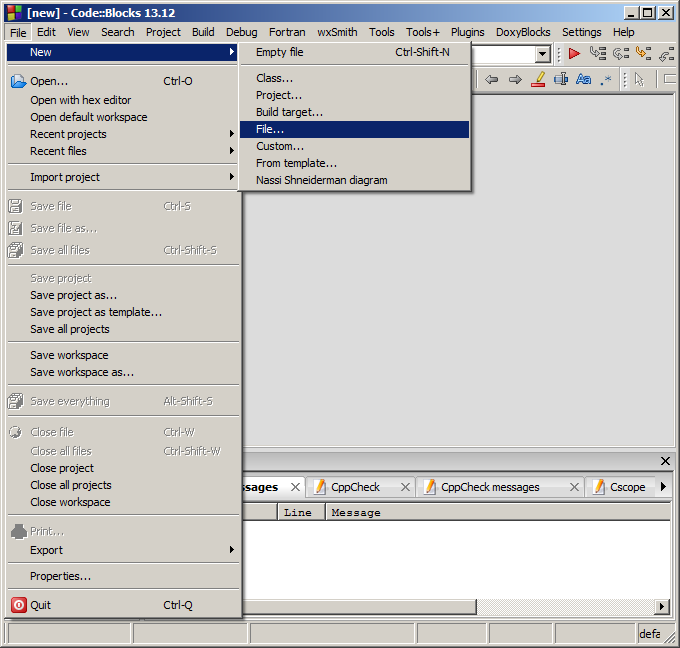The width and height of the screenshot is (680, 648).
Task: Click the Quit power icon
Action: point(18,605)
